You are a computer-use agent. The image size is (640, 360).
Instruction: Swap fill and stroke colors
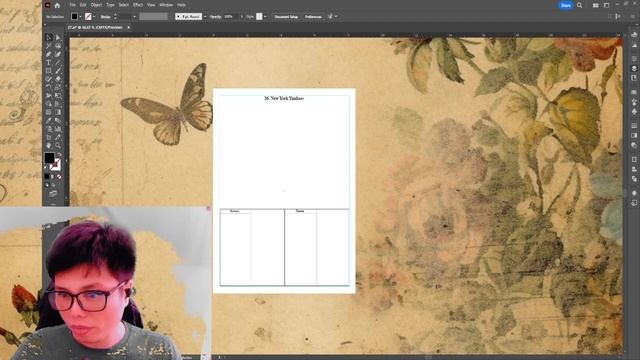point(60,154)
